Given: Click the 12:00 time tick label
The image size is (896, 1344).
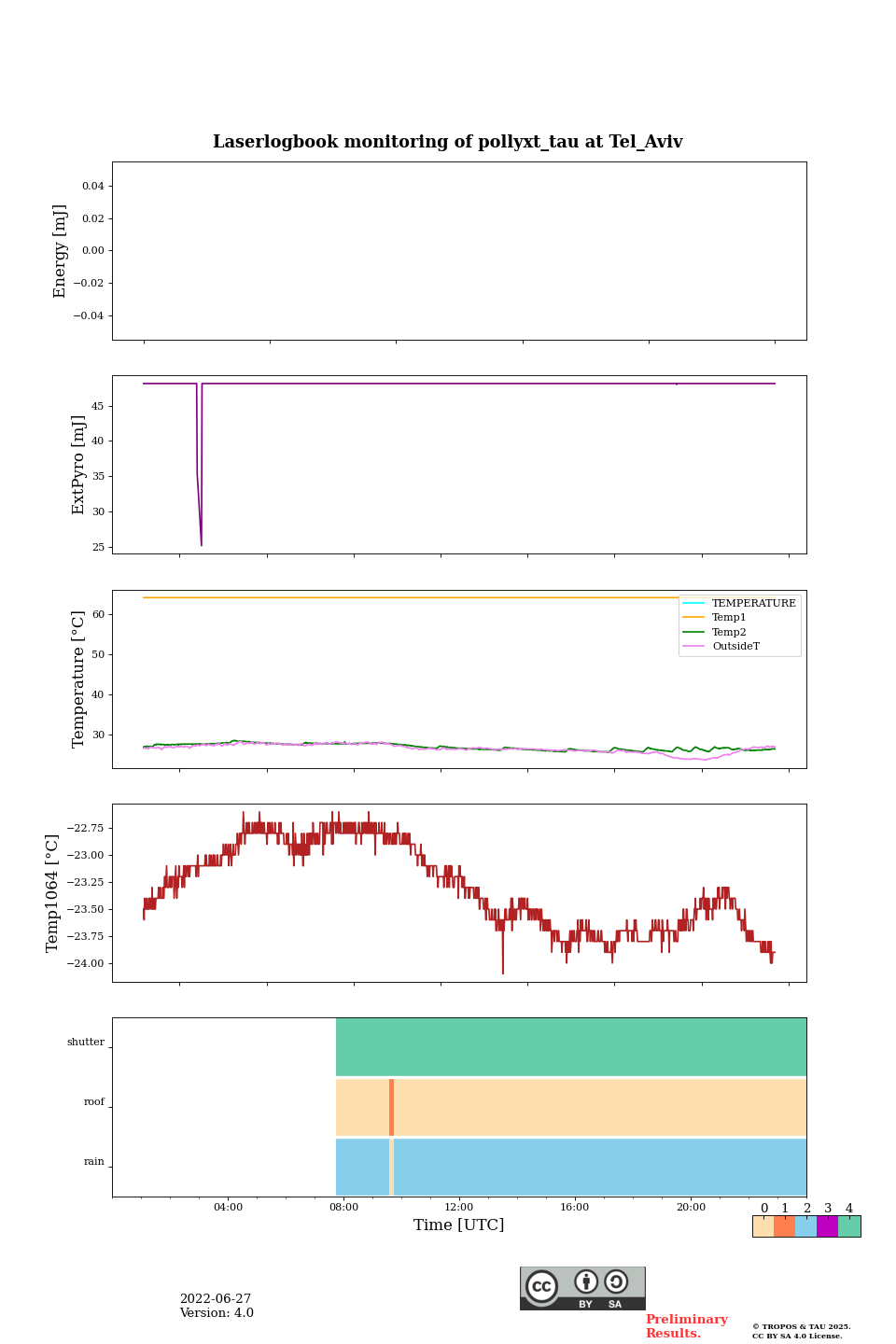Looking at the screenshot, I should click(x=459, y=1207).
